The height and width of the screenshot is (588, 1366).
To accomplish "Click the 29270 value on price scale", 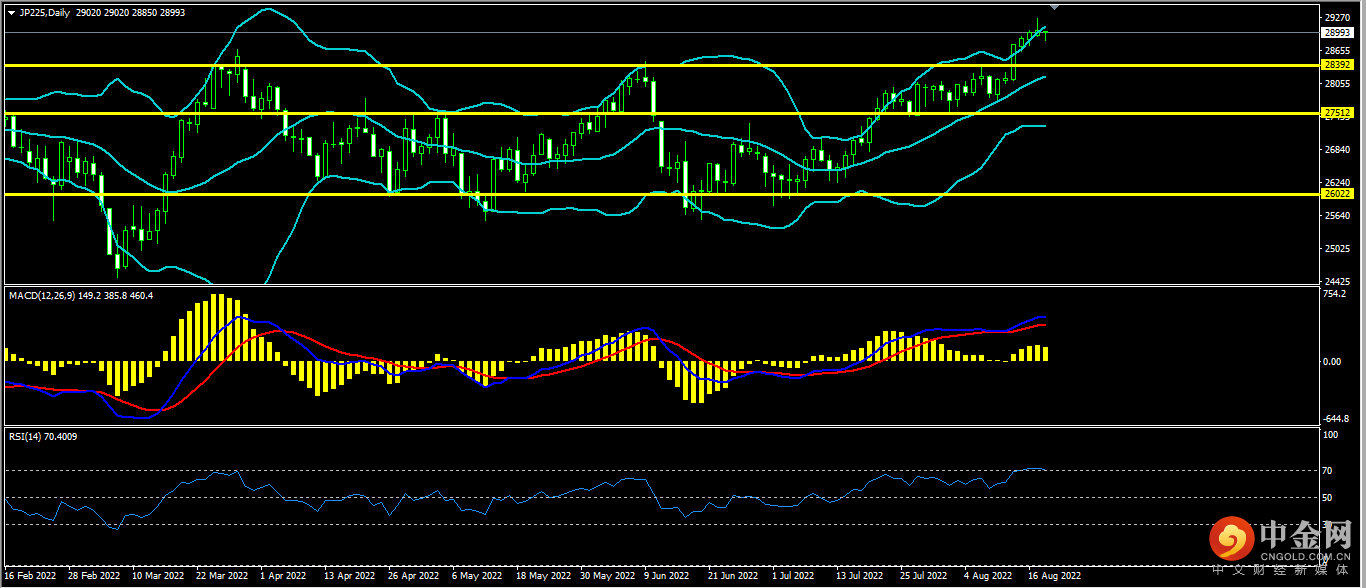I will tap(1337, 17).
